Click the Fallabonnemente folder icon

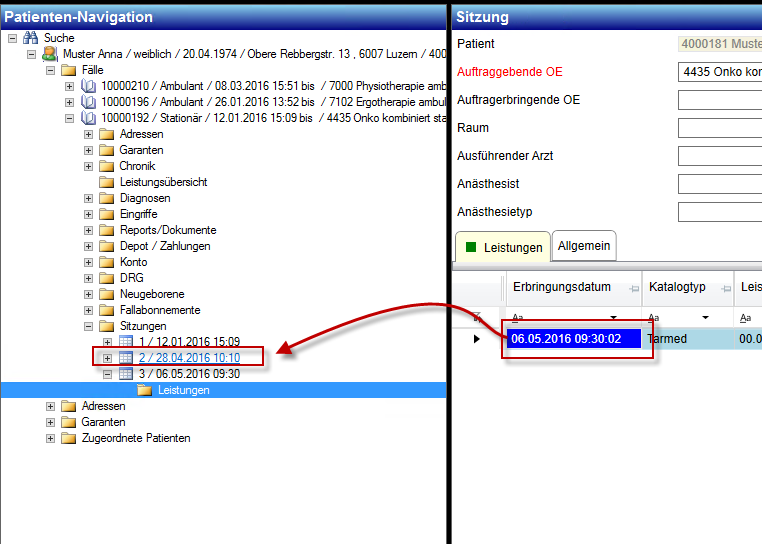click(x=106, y=311)
